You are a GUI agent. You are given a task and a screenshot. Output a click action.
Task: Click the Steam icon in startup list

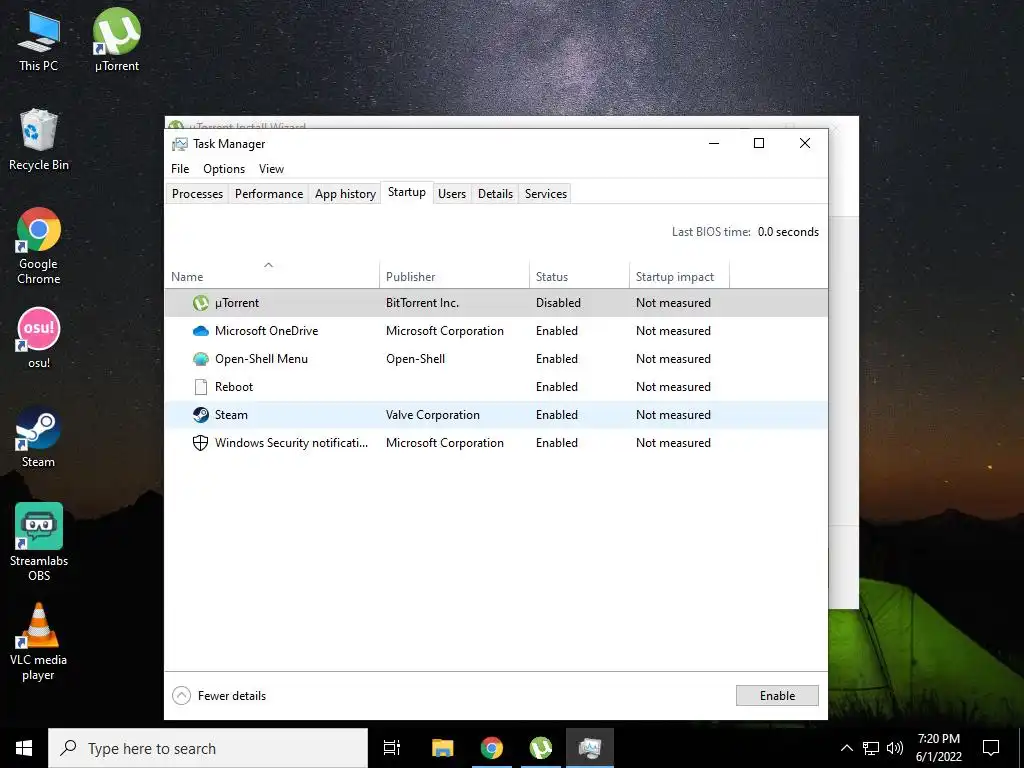200,415
